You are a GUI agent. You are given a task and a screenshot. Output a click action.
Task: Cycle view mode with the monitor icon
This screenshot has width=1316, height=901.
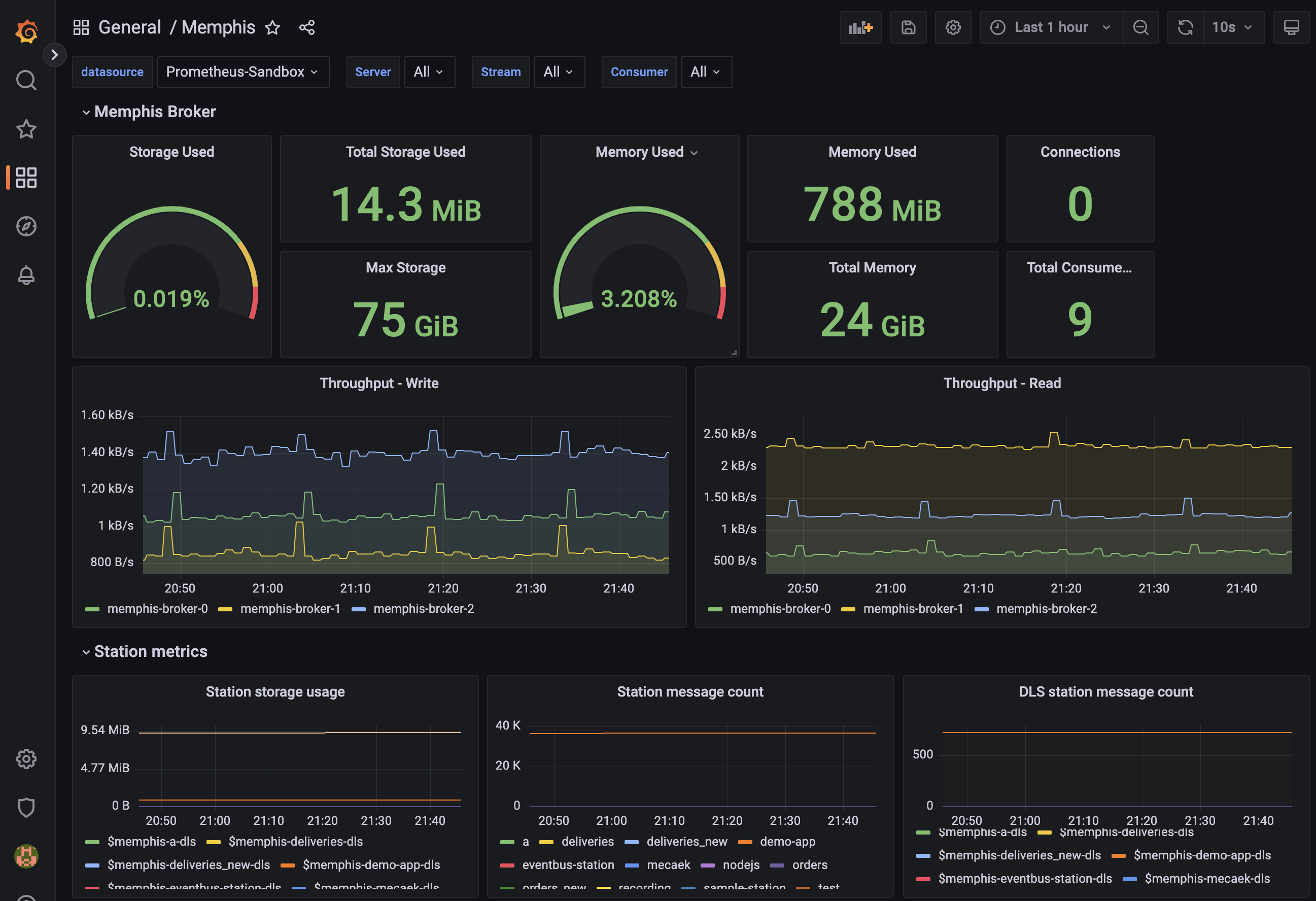click(1291, 27)
